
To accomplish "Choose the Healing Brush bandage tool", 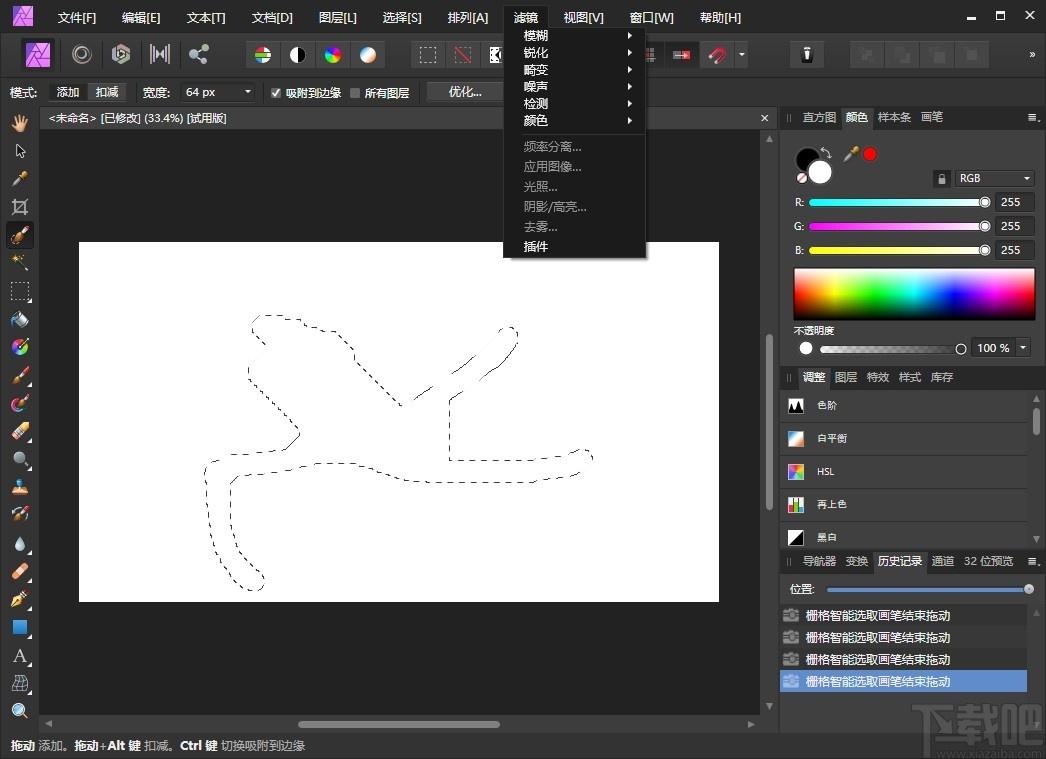I will (x=20, y=572).
